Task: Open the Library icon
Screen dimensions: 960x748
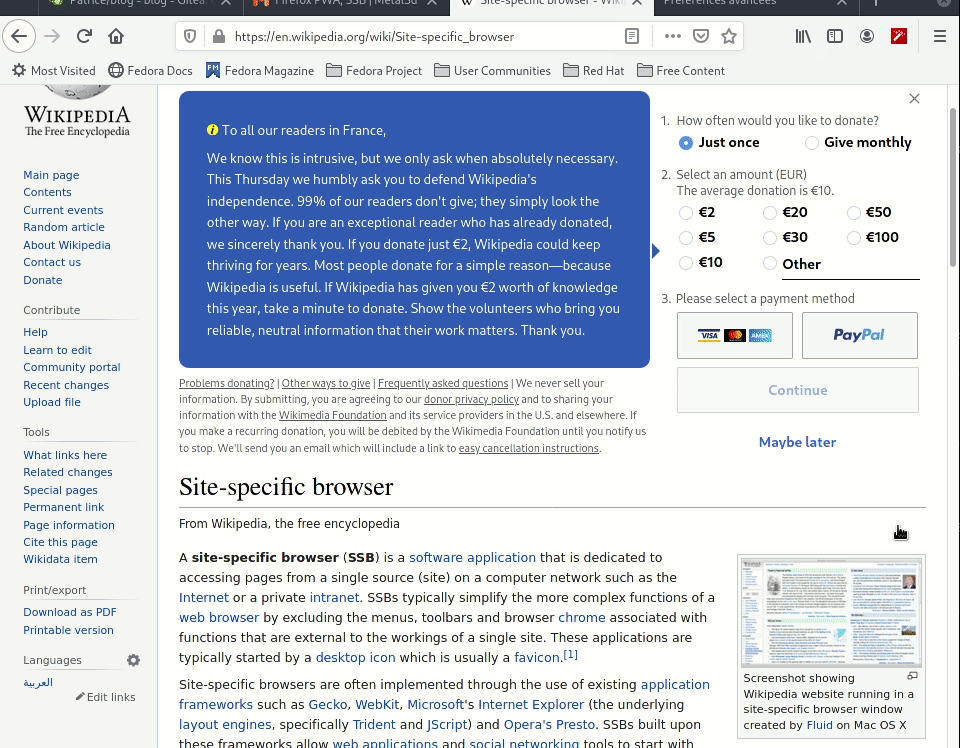Action: click(x=803, y=37)
